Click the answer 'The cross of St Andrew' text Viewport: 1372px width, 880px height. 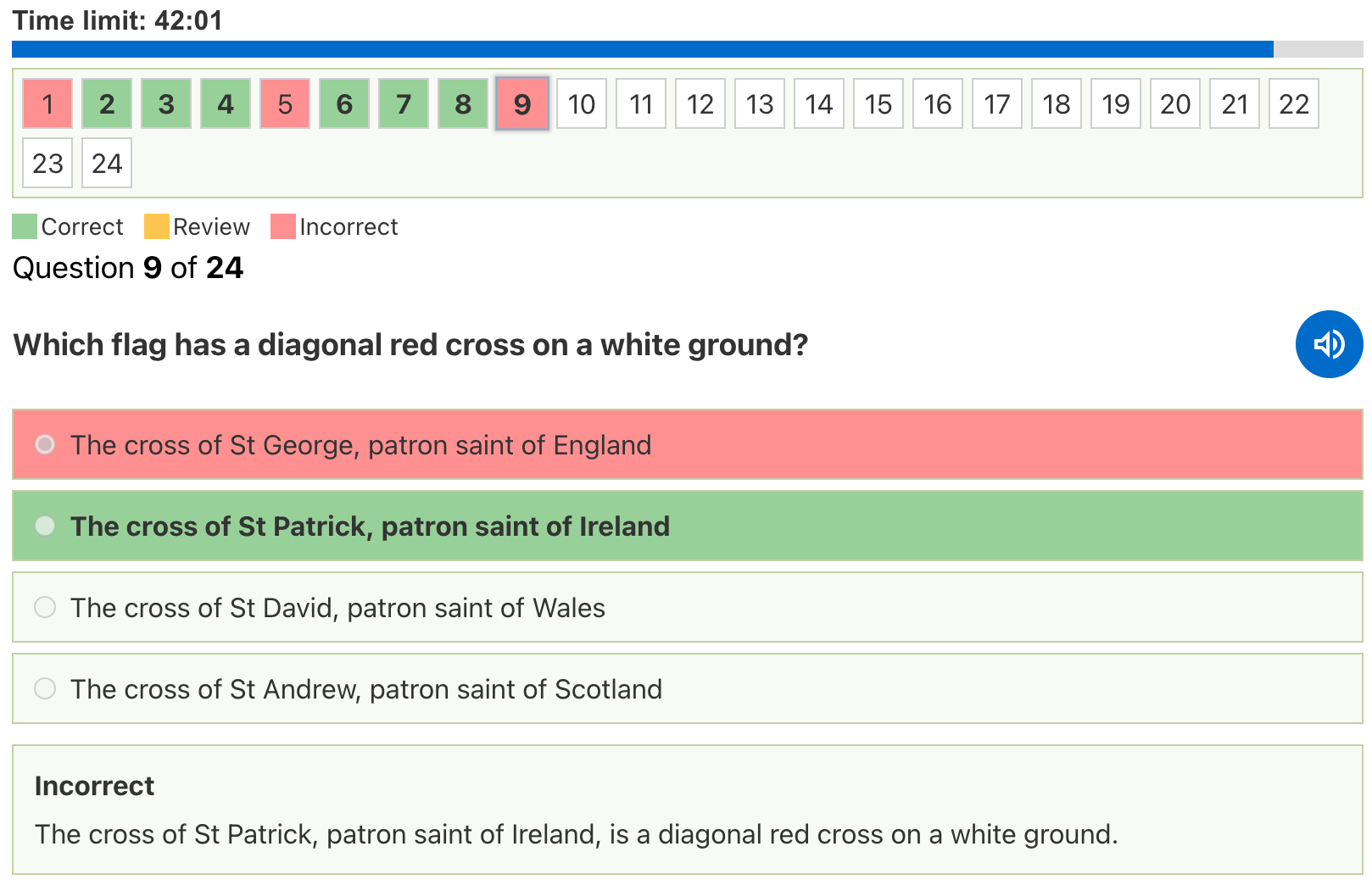tap(365, 689)
